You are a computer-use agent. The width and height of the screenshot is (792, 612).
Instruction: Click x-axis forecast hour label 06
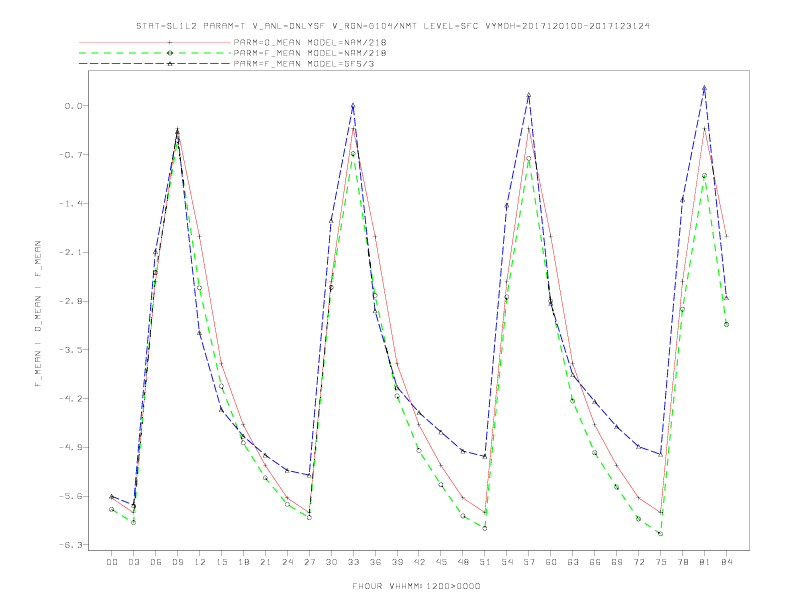click(156, 562)
